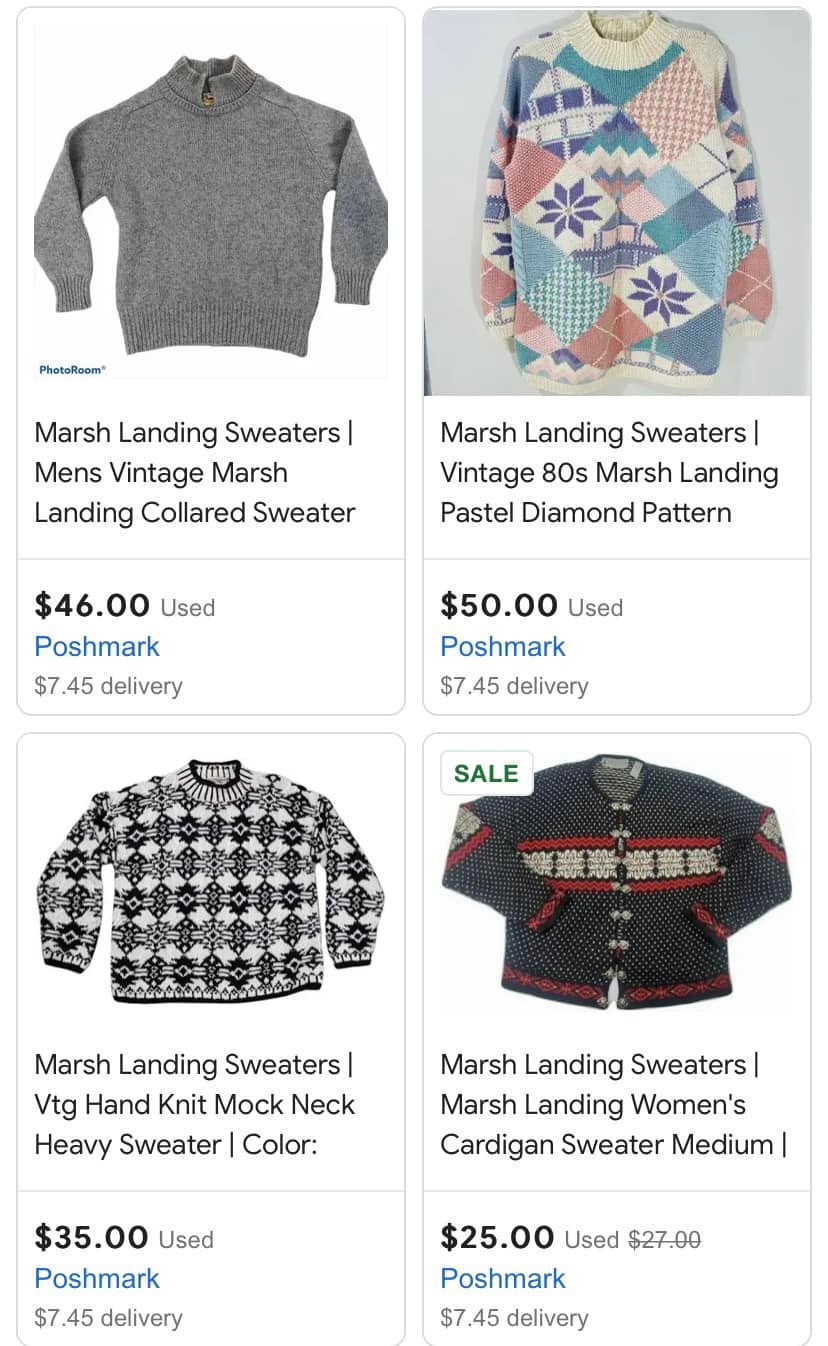Click the Poshmark link under $35.00
Screen dimensions: 828x1346
click(97, 1278)
